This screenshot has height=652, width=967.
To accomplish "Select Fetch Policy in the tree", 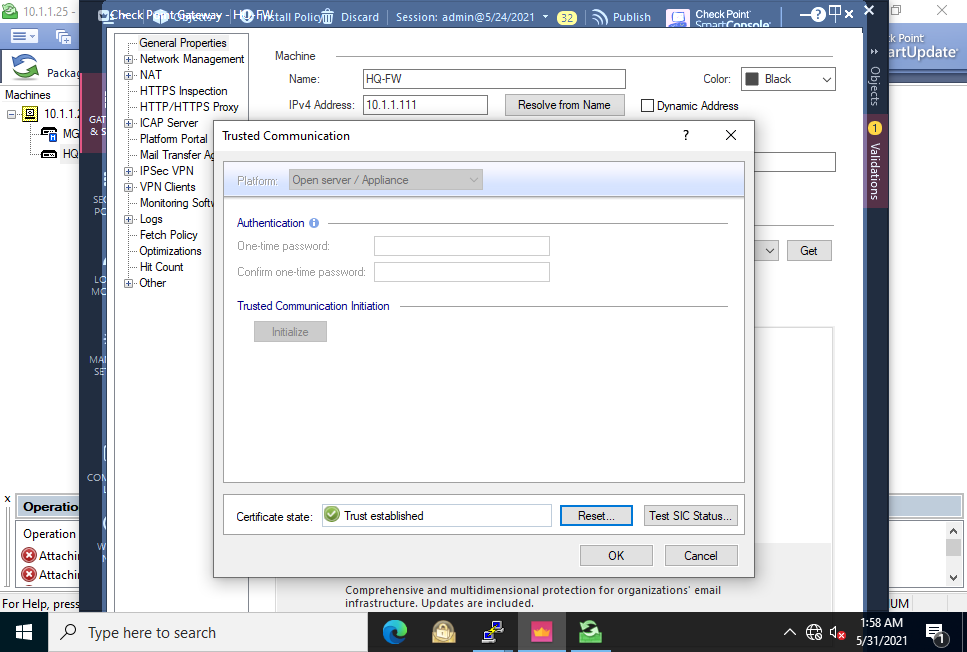I will [x=168, y=235].
